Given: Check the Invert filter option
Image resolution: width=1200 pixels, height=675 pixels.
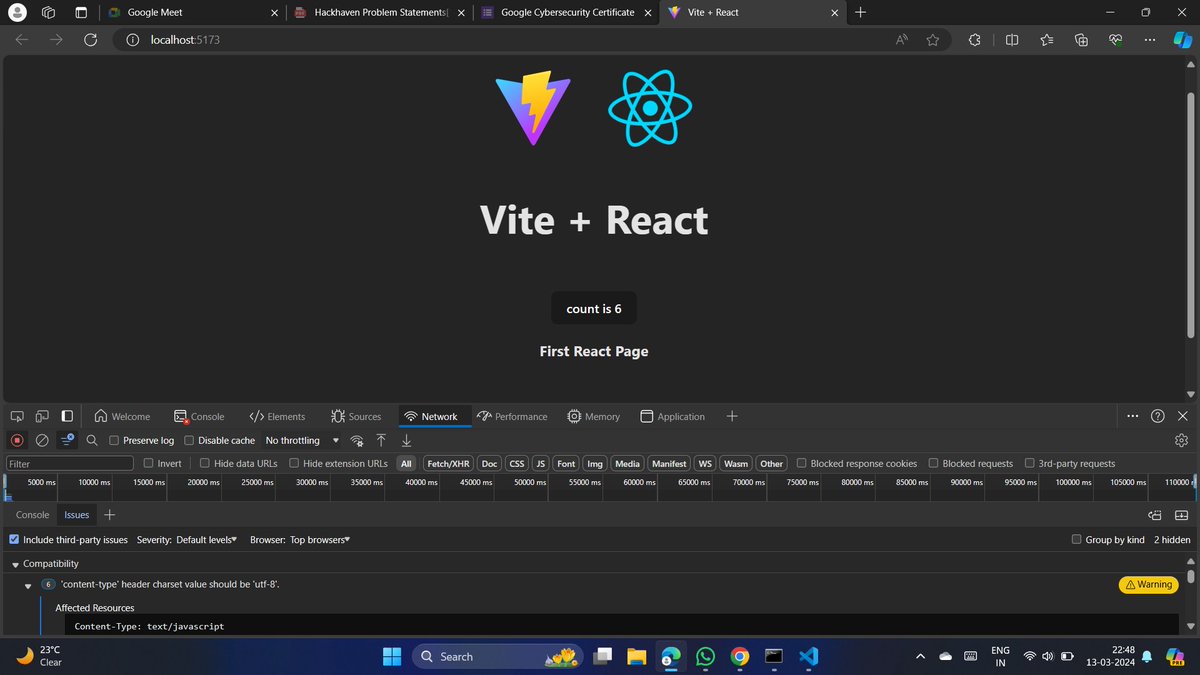Looking at the screenshot, I should pos(149,463).
